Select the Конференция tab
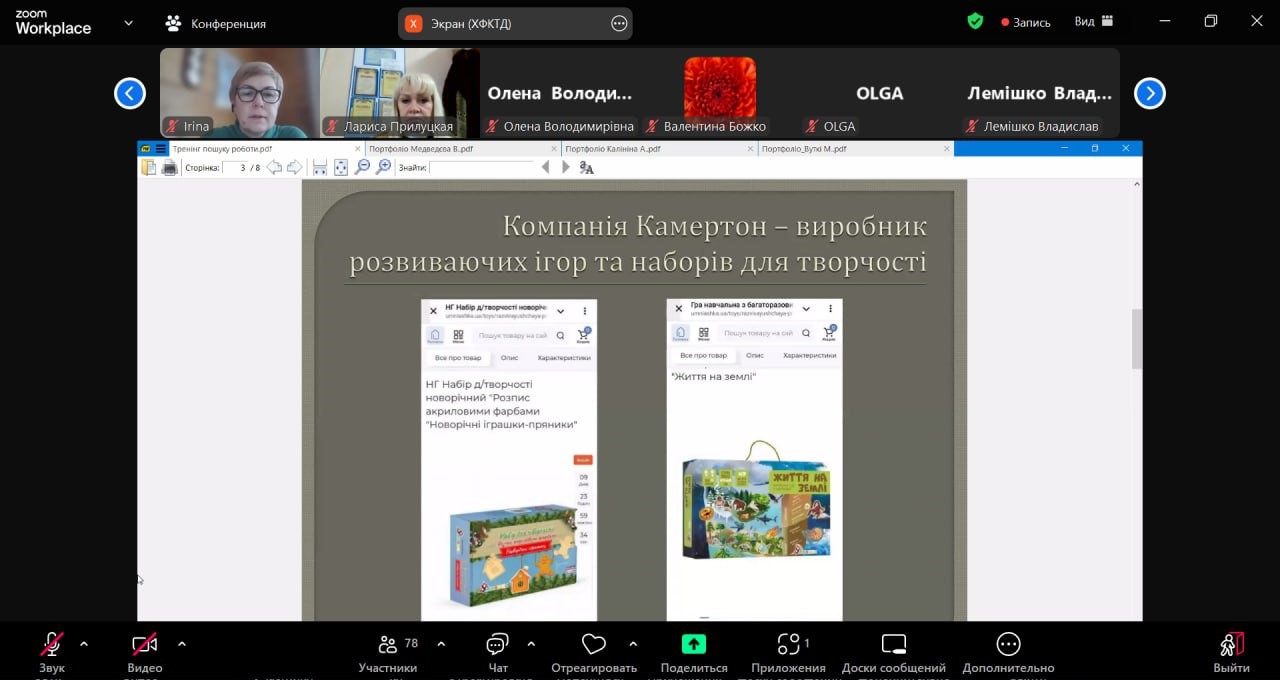The height and width of the screenshot is (680, 1280). pyautogui.click(x=215, y=23)
